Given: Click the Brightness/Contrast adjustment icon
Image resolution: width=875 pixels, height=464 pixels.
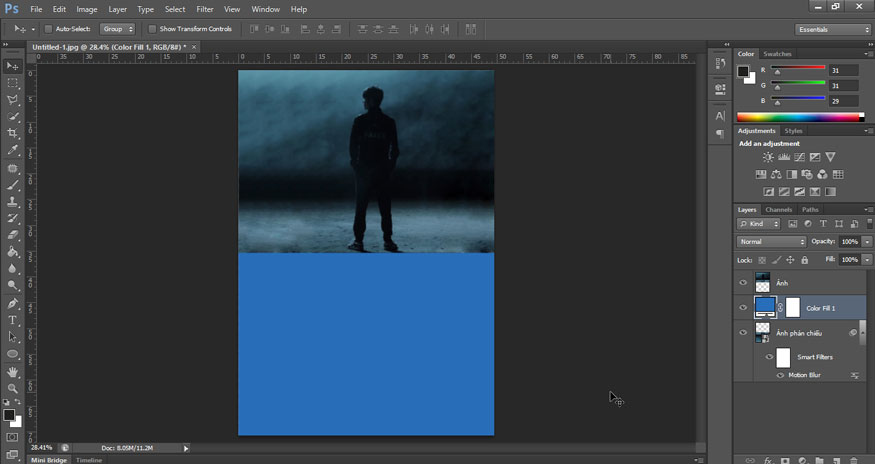Looking at the screenshot, I should pyautogui.click(x=768, y=157).
